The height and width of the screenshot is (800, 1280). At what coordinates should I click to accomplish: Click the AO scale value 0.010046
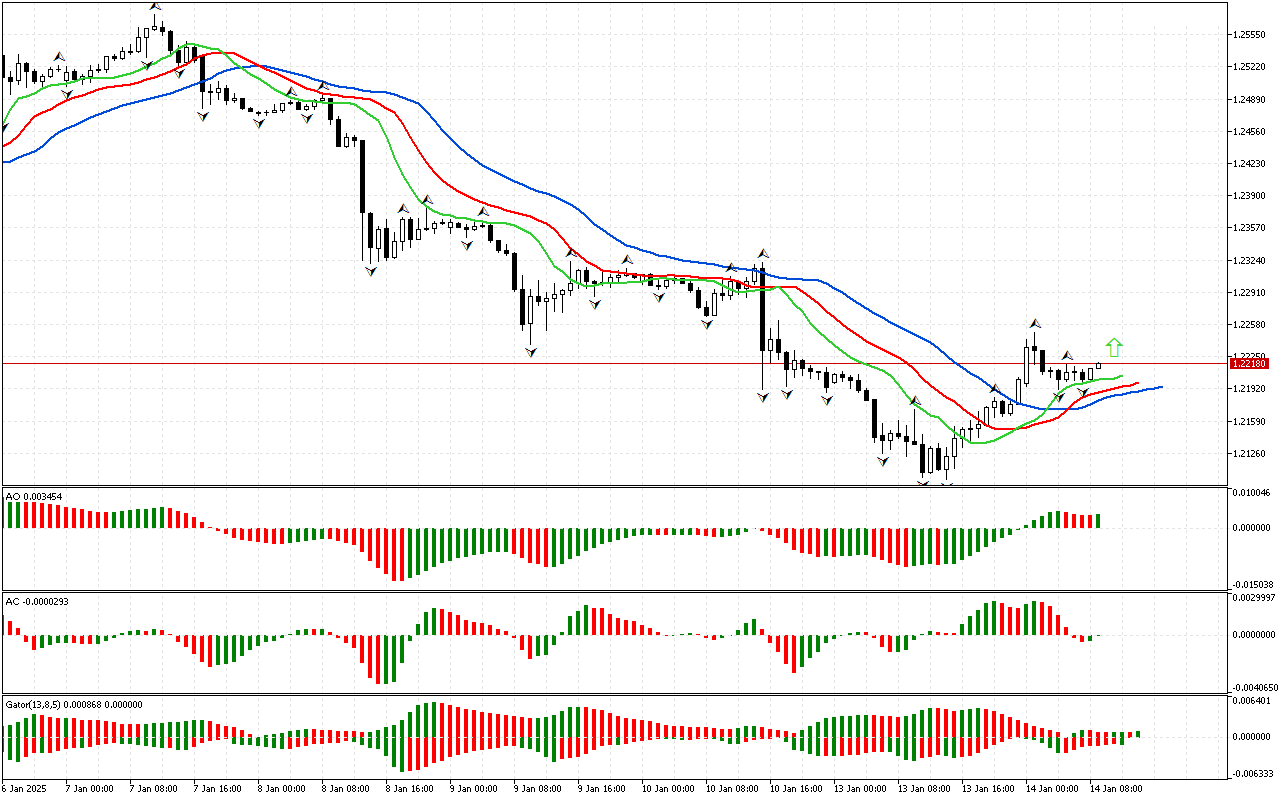(x=1254, y=493)
